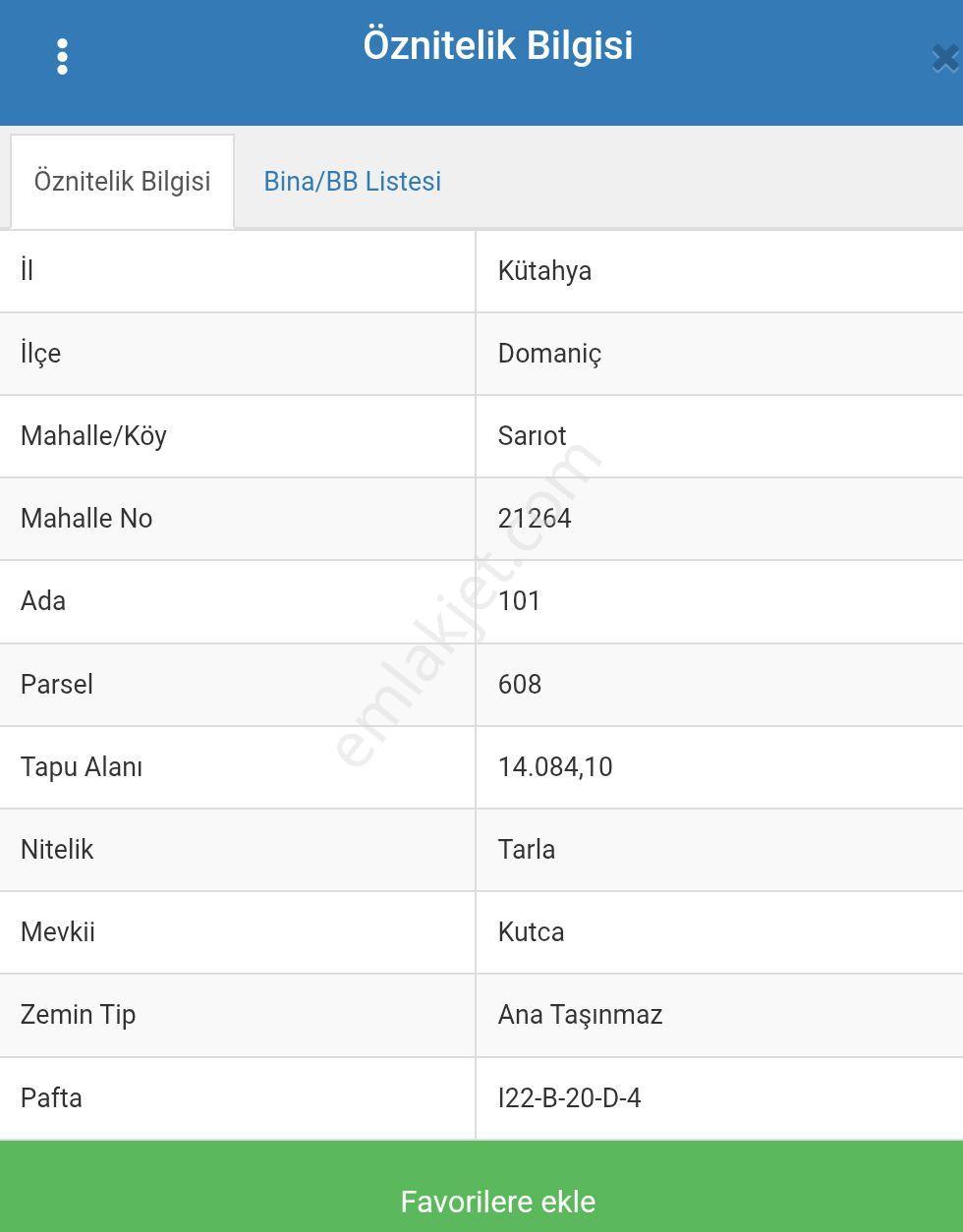Click the Öznitelik Bilgisi header title

[x=497, y=46]
